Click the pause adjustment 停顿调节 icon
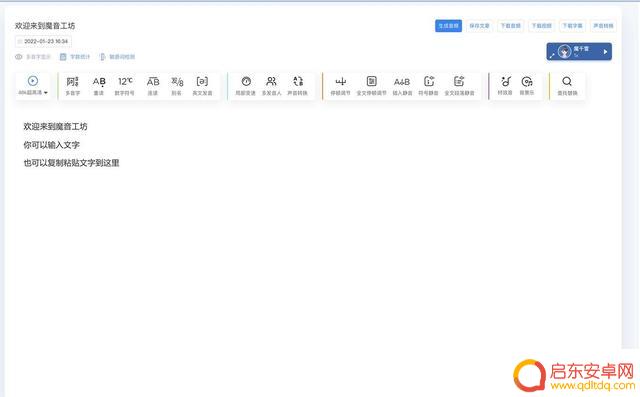640x397 pixels. click(x=340, y=82)
